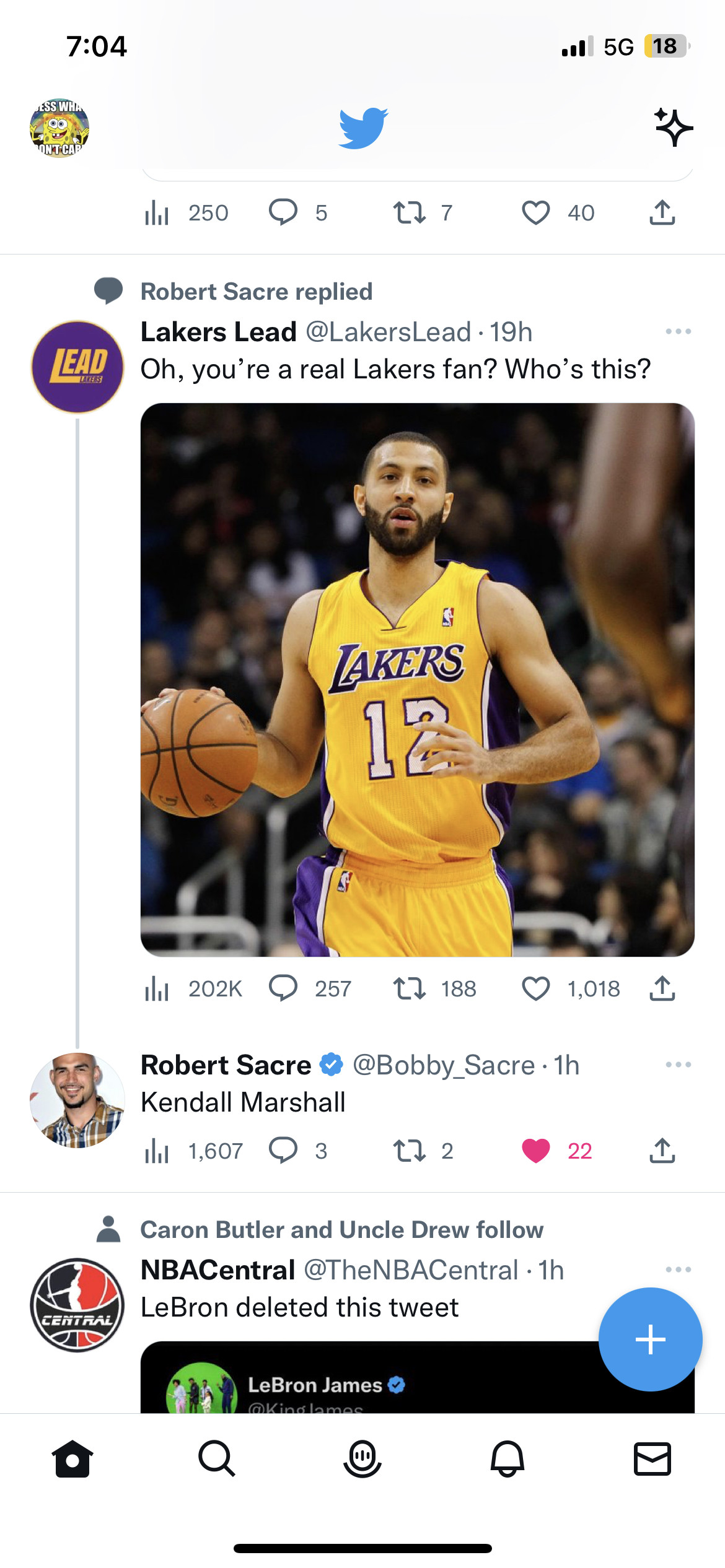The width and height of the screenshot is (725, 1568).
Task: View analytics for Lakers Lead tweet
Action: (x=157, y=988)
